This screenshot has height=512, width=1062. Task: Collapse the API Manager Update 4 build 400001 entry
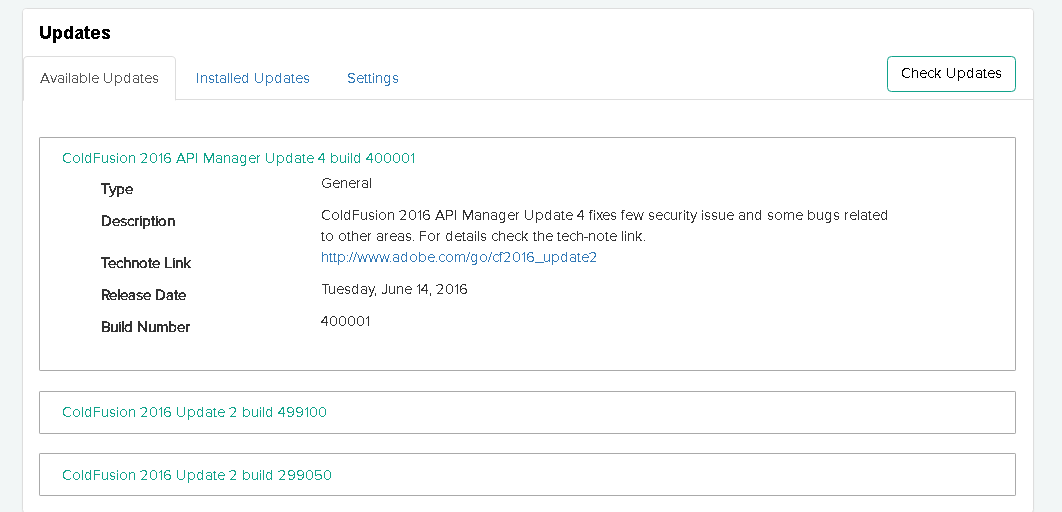coord(238,158)
